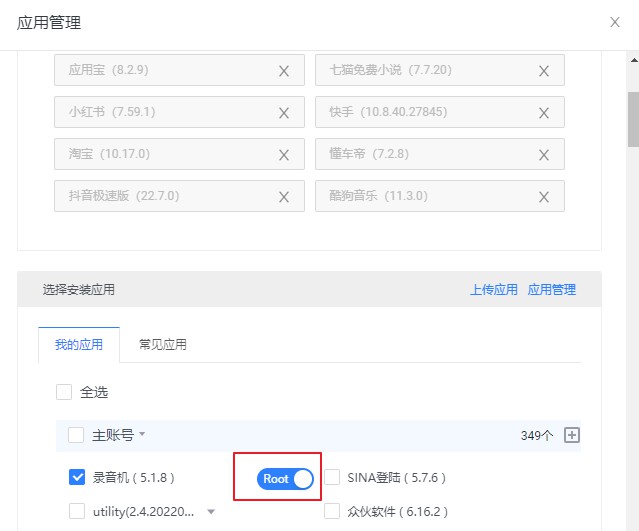The image size is (639, 531).
Task: Click the 上传应用 link
Action: (x=494, y=290)
